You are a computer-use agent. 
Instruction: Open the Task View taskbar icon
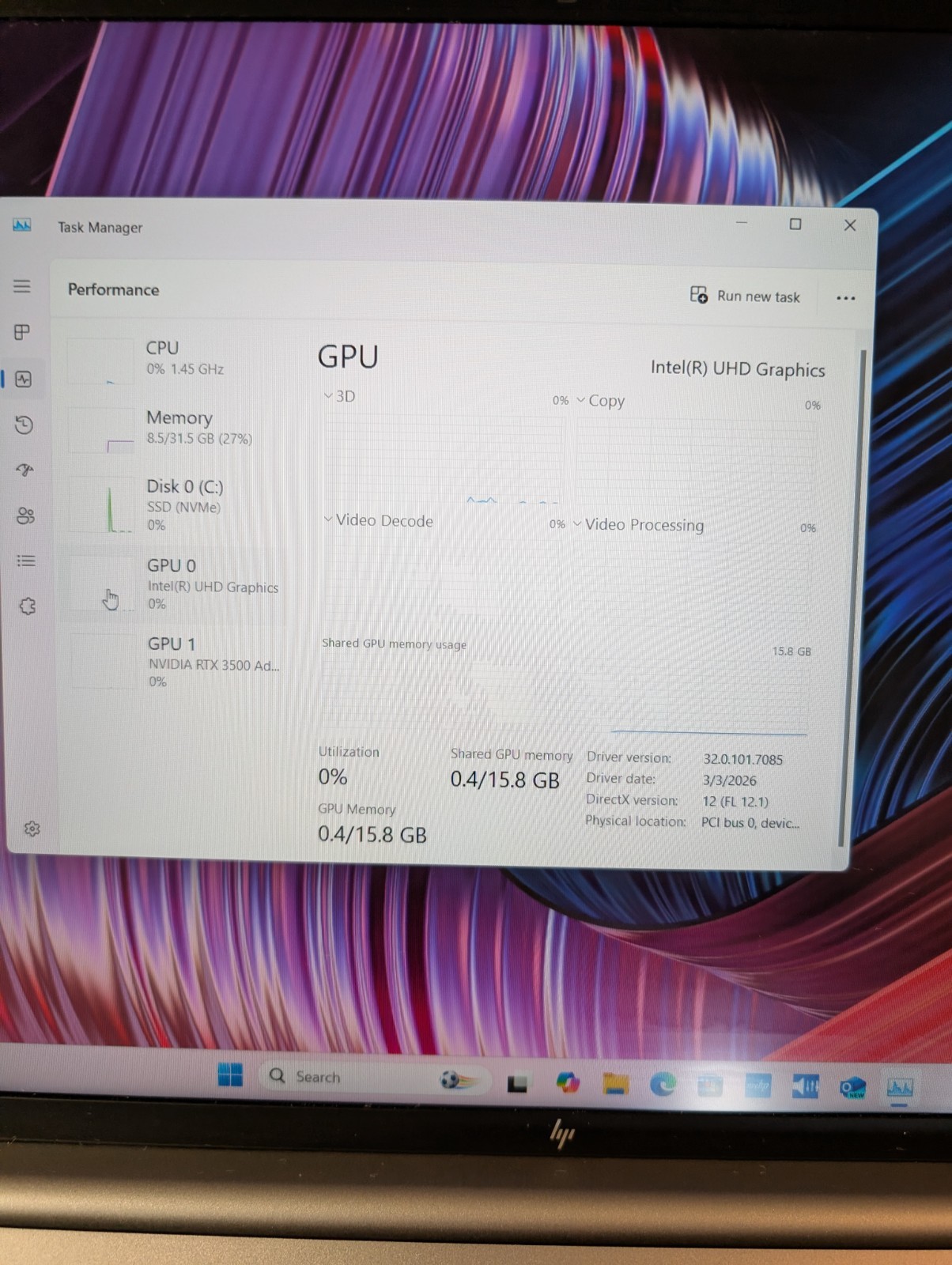pyautogui.click(x=517, y=1083)
